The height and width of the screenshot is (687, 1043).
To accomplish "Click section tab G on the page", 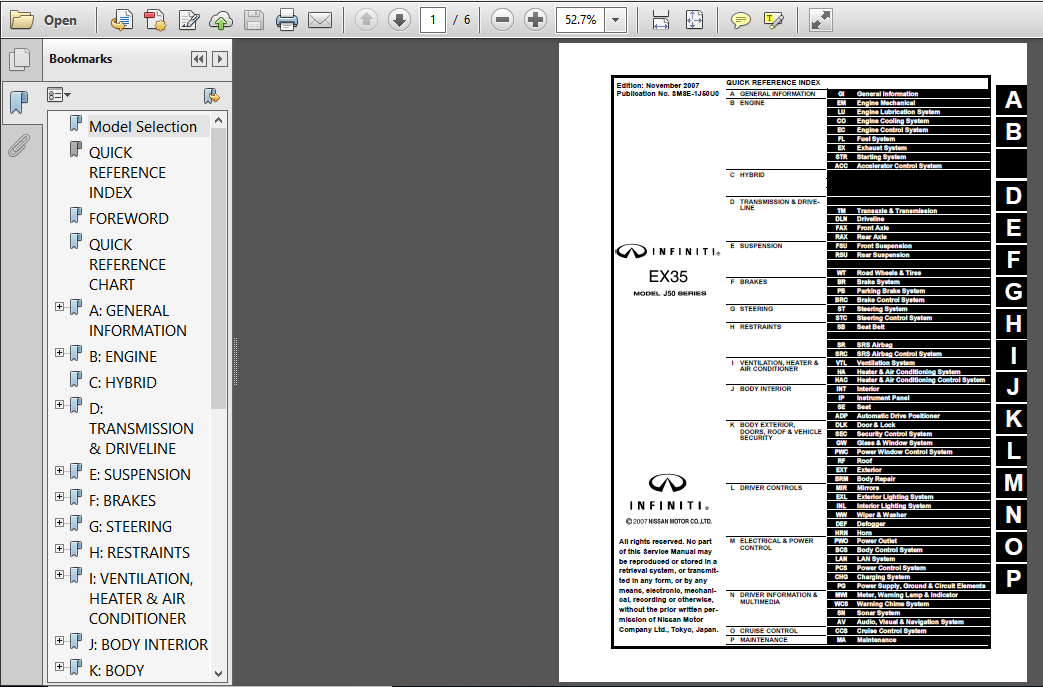I will tap(1012, 292).
